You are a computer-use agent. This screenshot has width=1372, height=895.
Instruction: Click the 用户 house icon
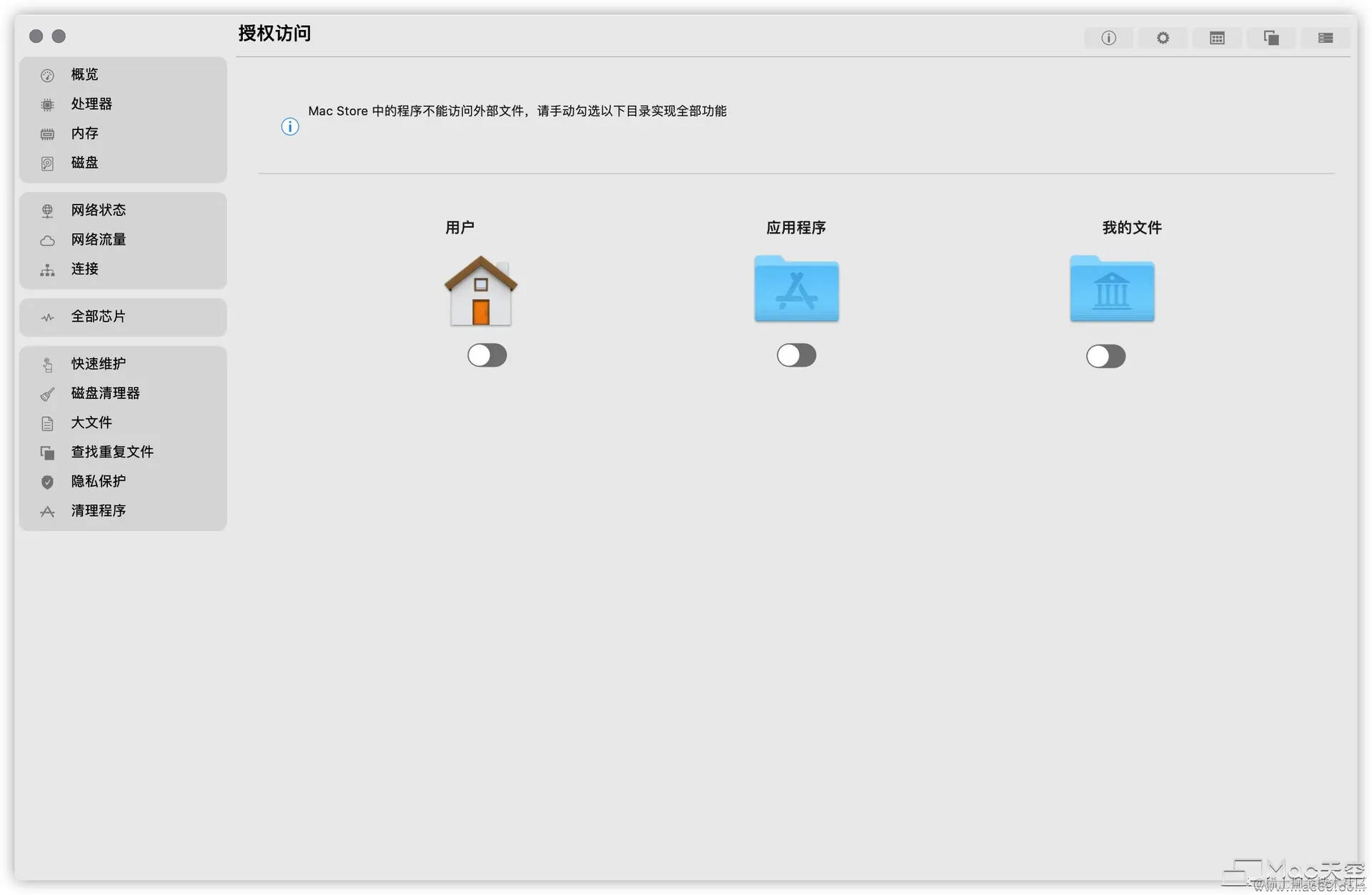(x=481, y=290)
